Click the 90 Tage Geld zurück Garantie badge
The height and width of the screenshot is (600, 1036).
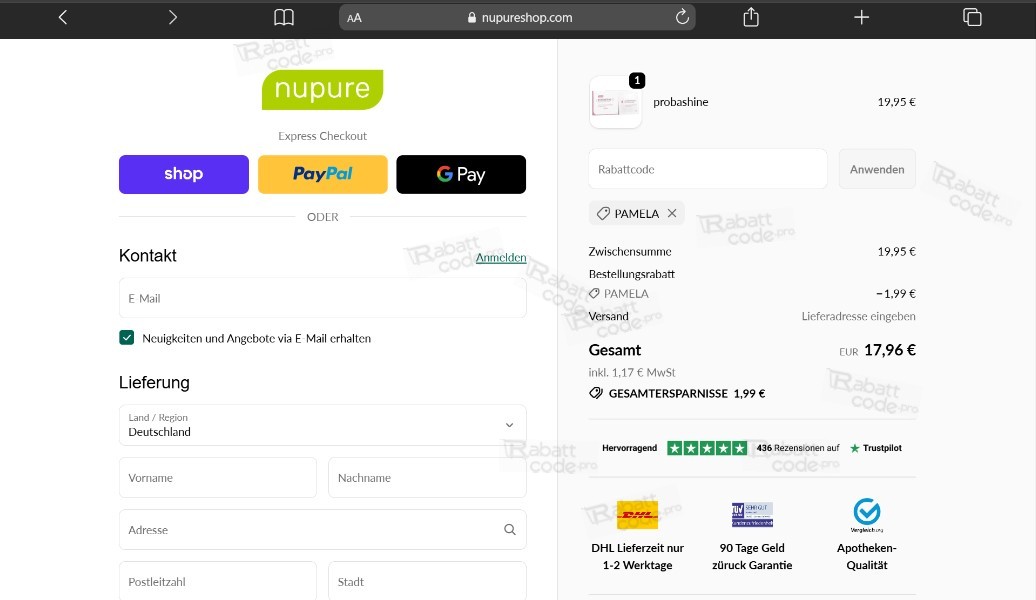click(751, 514)
